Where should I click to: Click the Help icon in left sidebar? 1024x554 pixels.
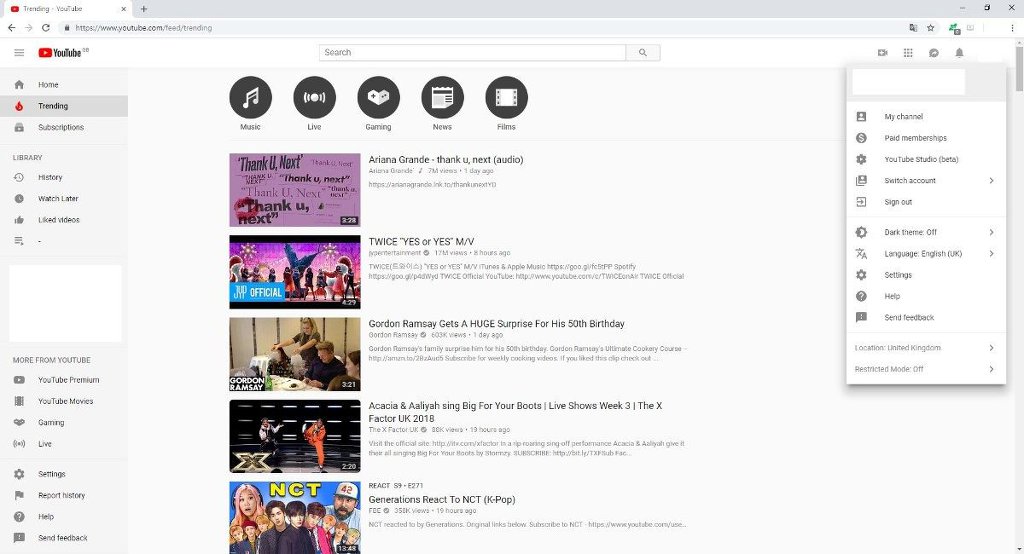coord(19,517)
